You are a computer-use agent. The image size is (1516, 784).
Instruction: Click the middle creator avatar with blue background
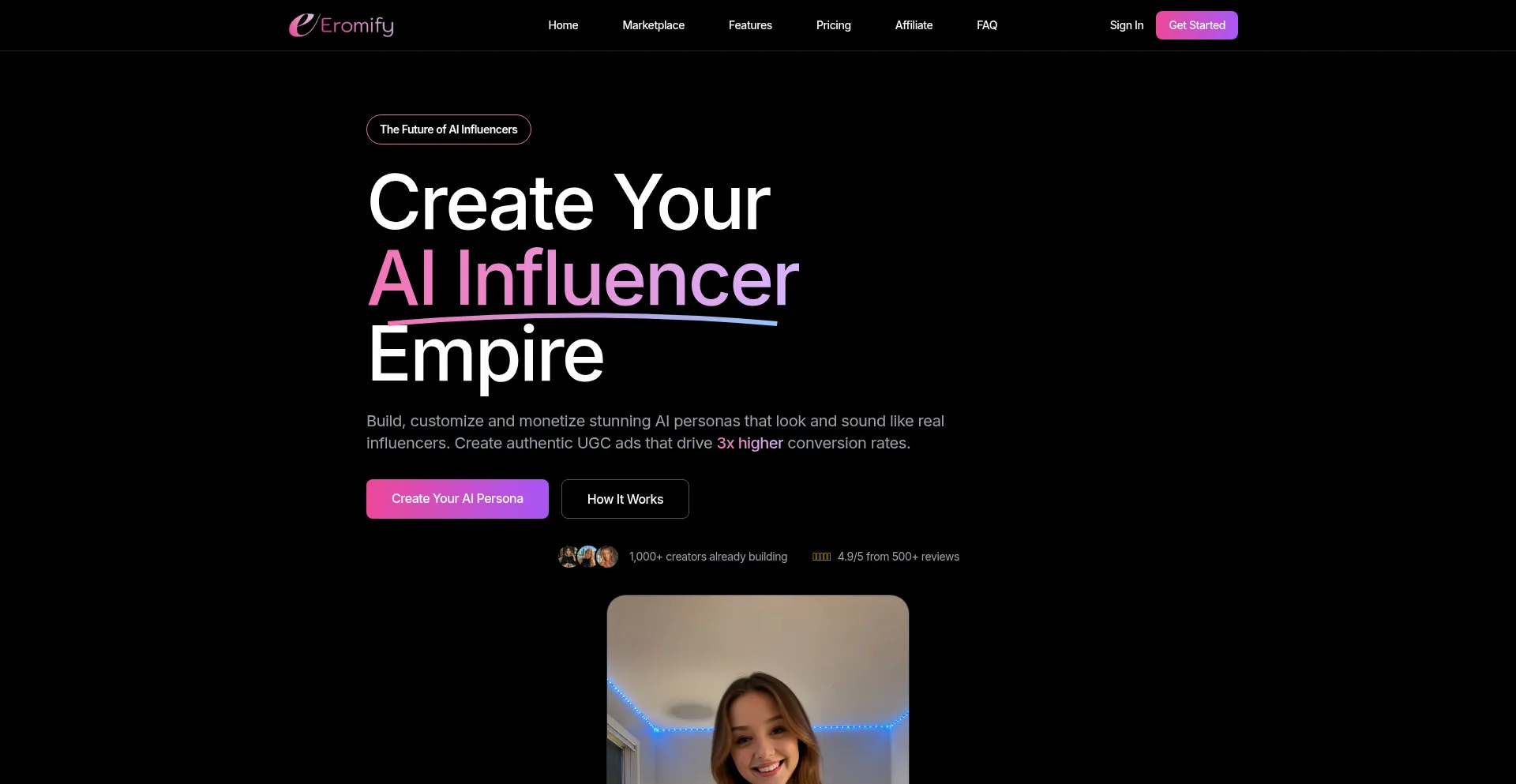pyautogui.click(x=587, y=557)
